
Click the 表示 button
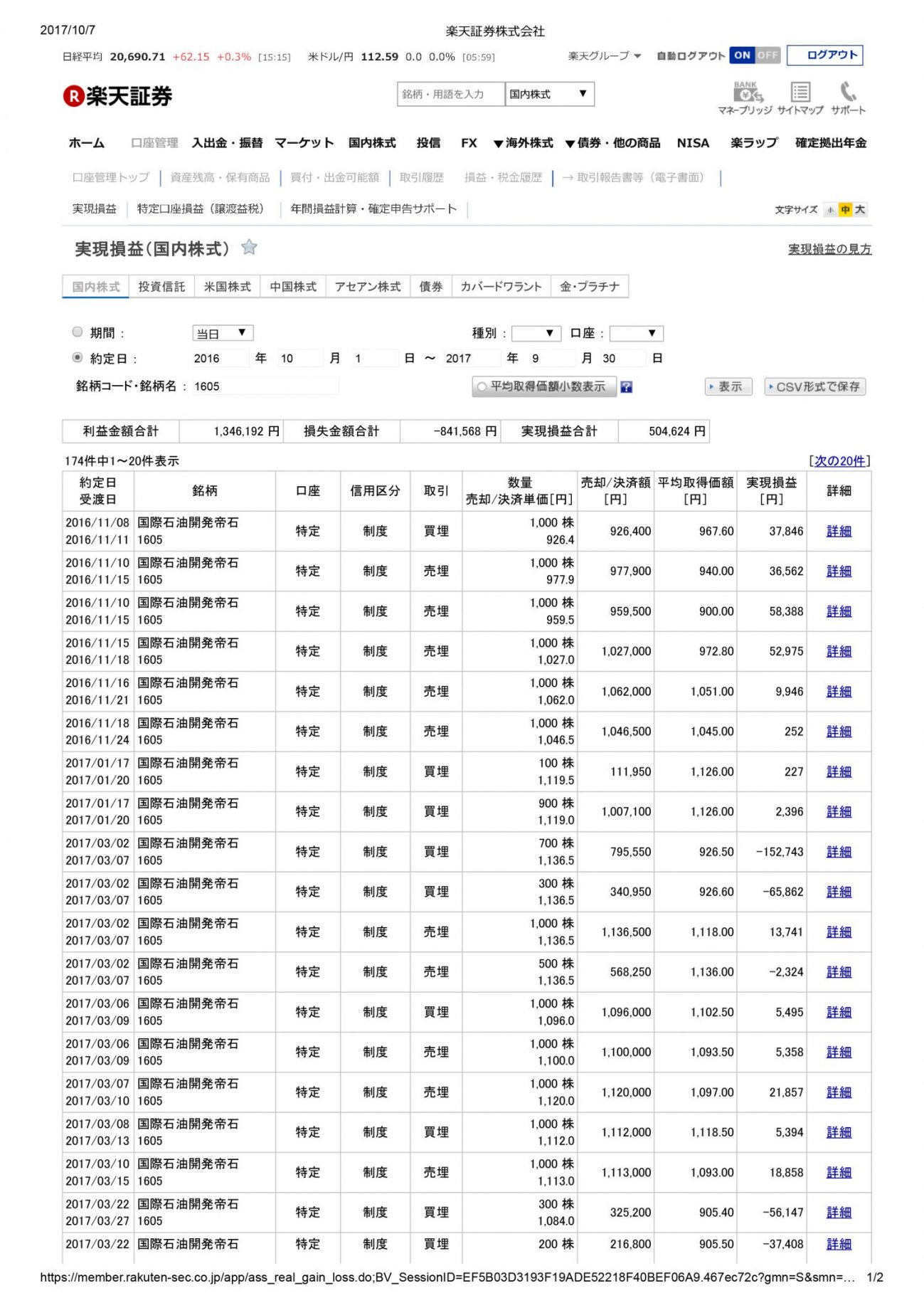click(x=728, y=386)
